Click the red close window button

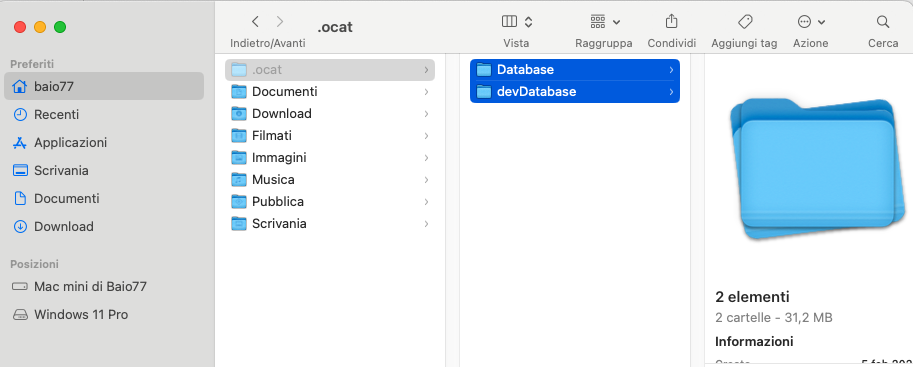click(20, 27)
